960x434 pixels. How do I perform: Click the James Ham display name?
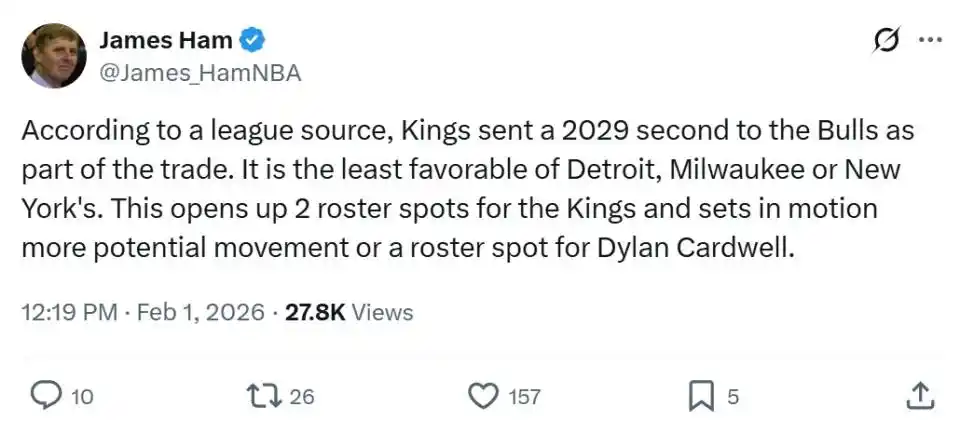click(165, 41)
